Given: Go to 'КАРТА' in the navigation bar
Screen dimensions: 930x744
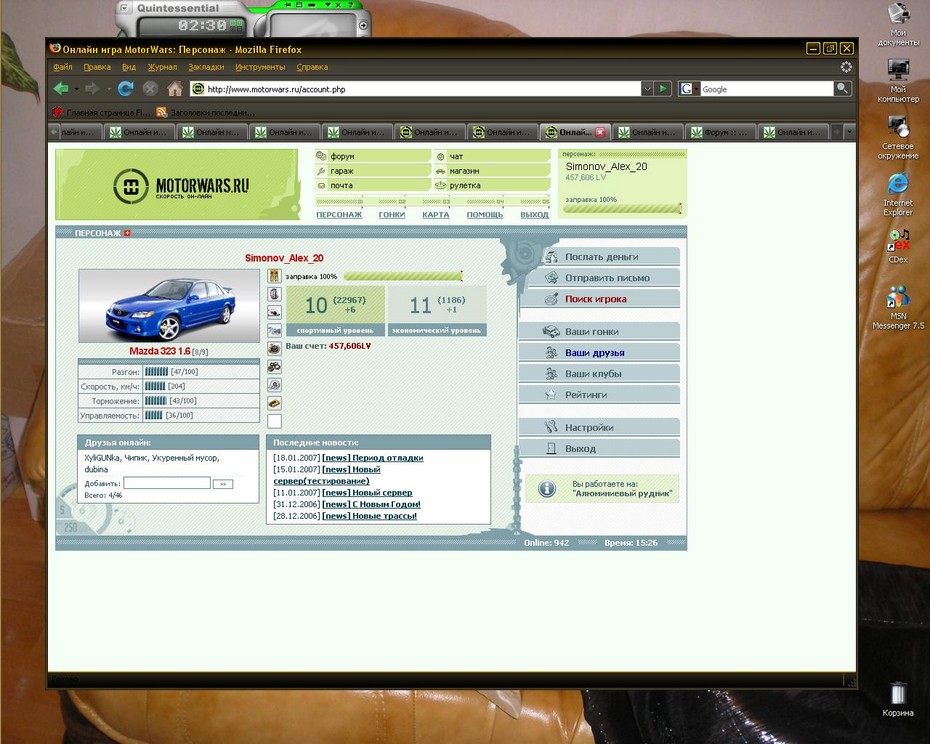Looking at the screenshot, I should coord(436,215).
